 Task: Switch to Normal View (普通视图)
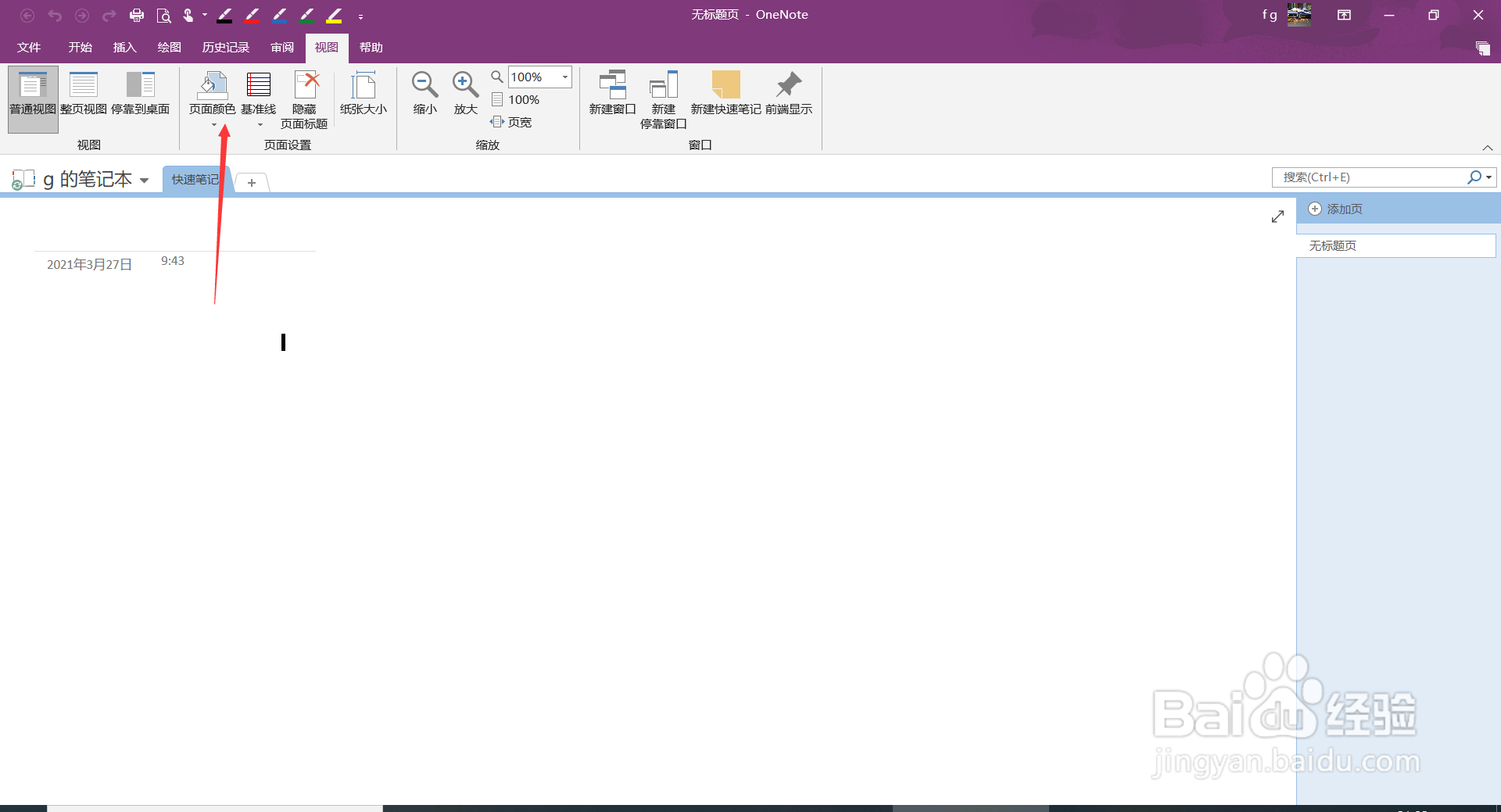point(33,99)
